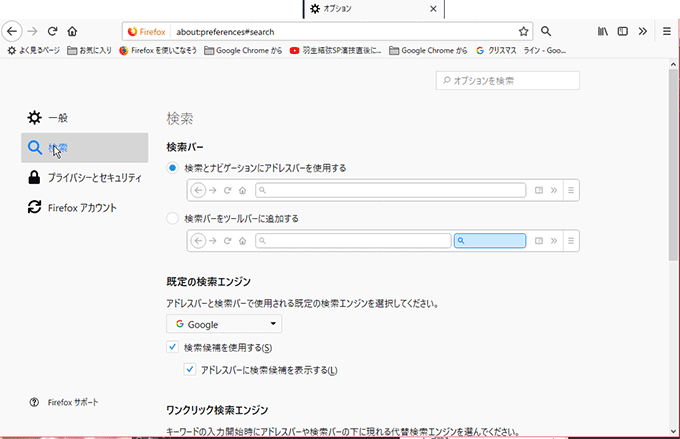Toggle the sidebar view icon
Image resolution: width=680 pixels, height=439 pixels.
pyautogui.click(x=623, y=31)
